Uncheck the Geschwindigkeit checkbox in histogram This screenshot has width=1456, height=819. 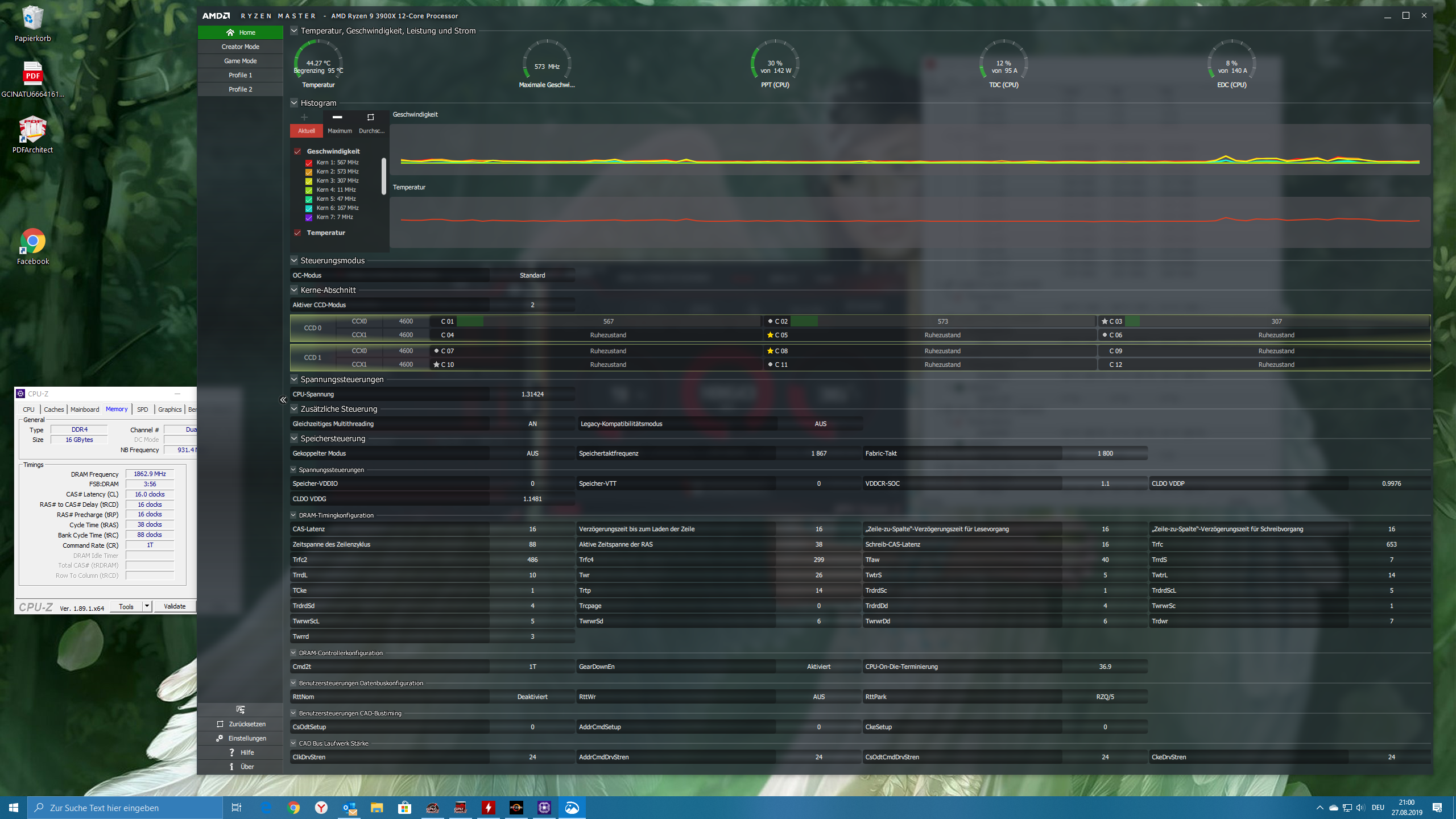coord(297,151)
